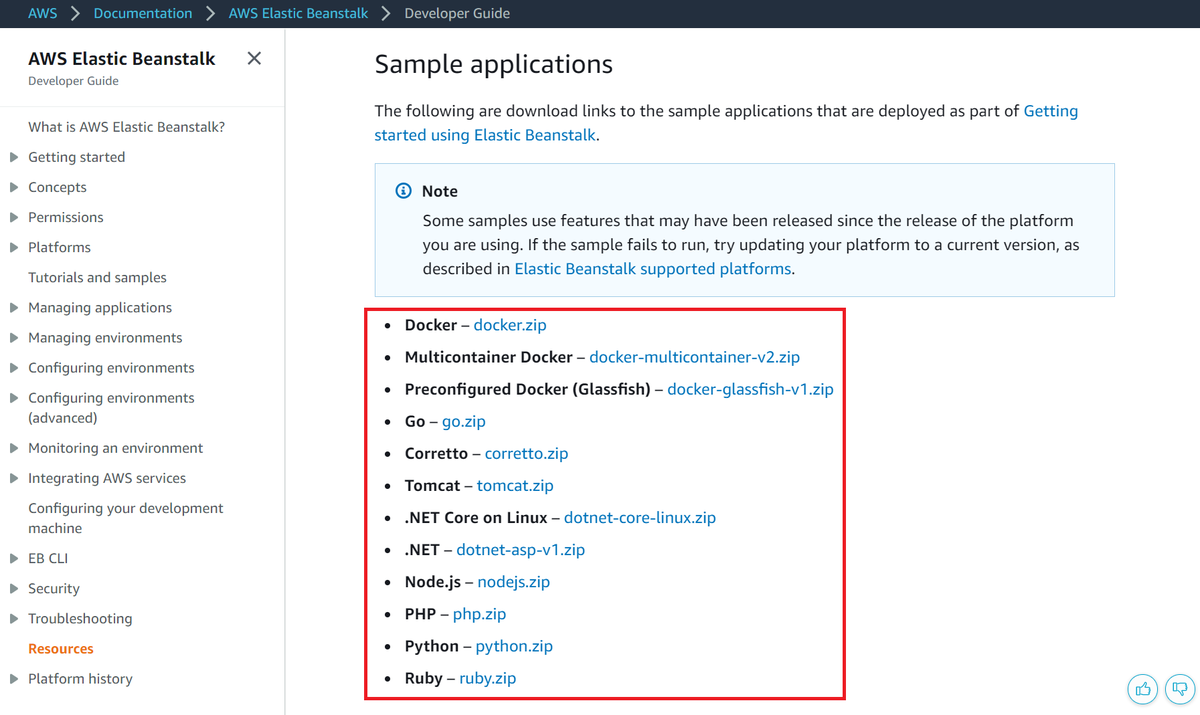Click the Multicontainer Docker label

489,357
